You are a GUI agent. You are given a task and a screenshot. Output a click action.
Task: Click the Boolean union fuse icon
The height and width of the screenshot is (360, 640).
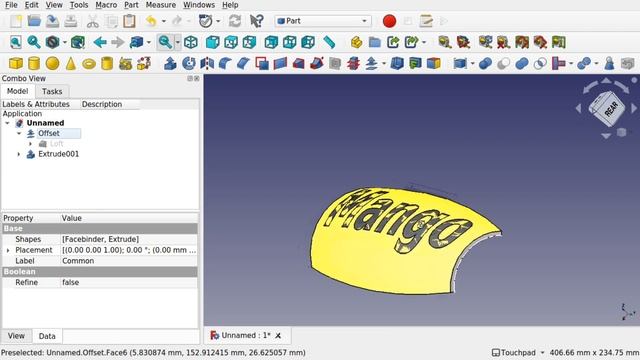pyautogui.click(x=522, y=63)
